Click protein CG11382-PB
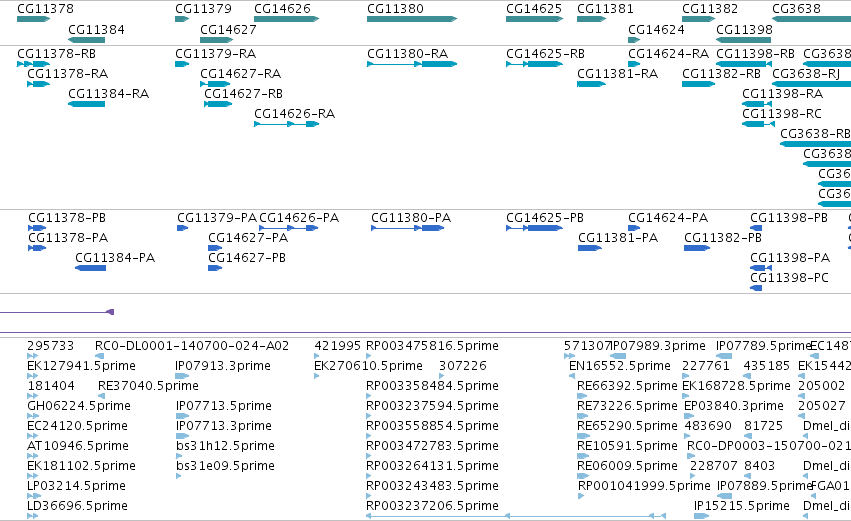Image resolution: width=851 pixels, height=521 pixels. (x=723, y=238)
